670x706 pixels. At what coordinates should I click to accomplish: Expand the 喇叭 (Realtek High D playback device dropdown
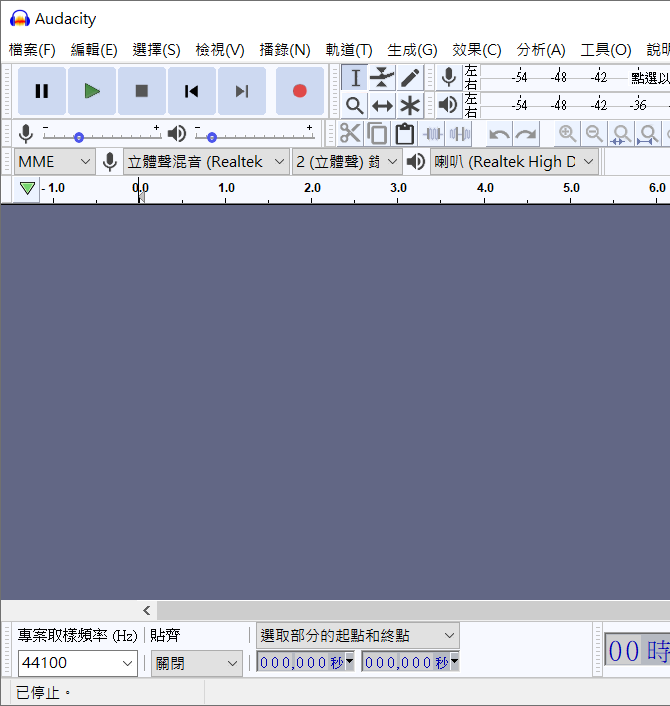[x=514, y=162]
